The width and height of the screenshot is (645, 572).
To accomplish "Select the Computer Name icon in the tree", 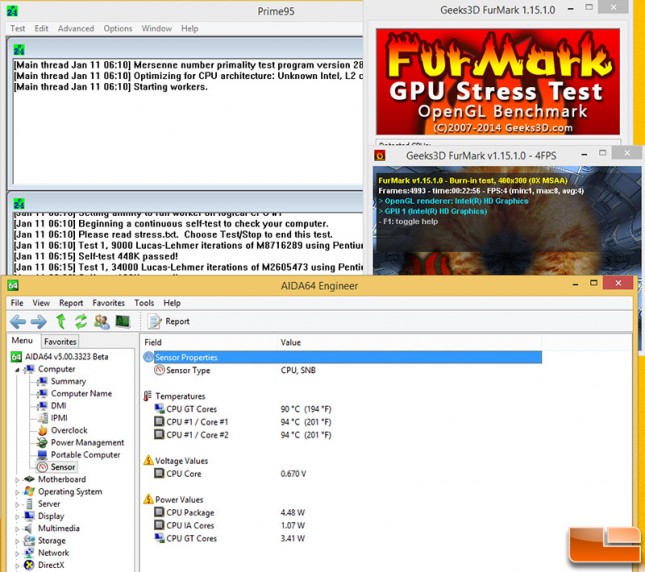I will [x=42, y=394].
